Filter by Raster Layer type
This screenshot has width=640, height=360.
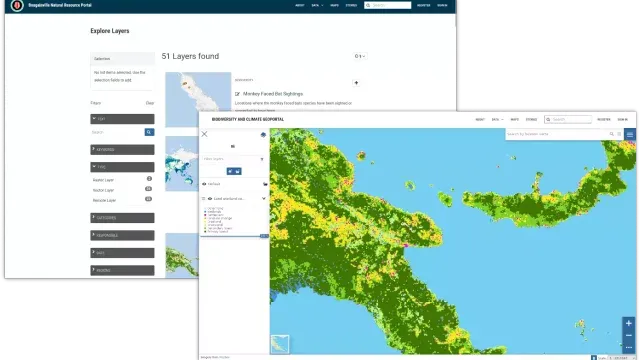click(x=103, y=180)
